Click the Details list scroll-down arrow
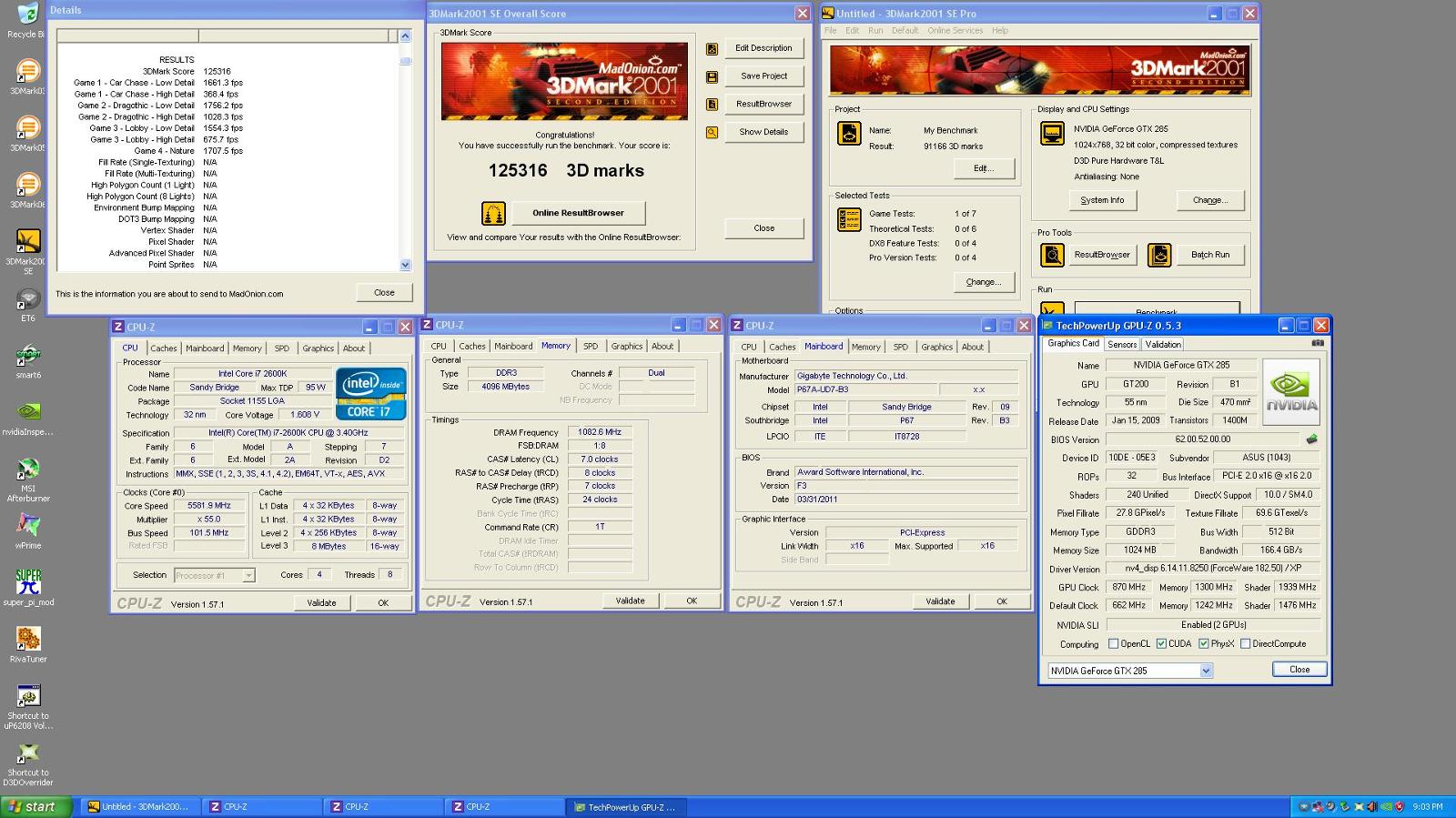 405,265
